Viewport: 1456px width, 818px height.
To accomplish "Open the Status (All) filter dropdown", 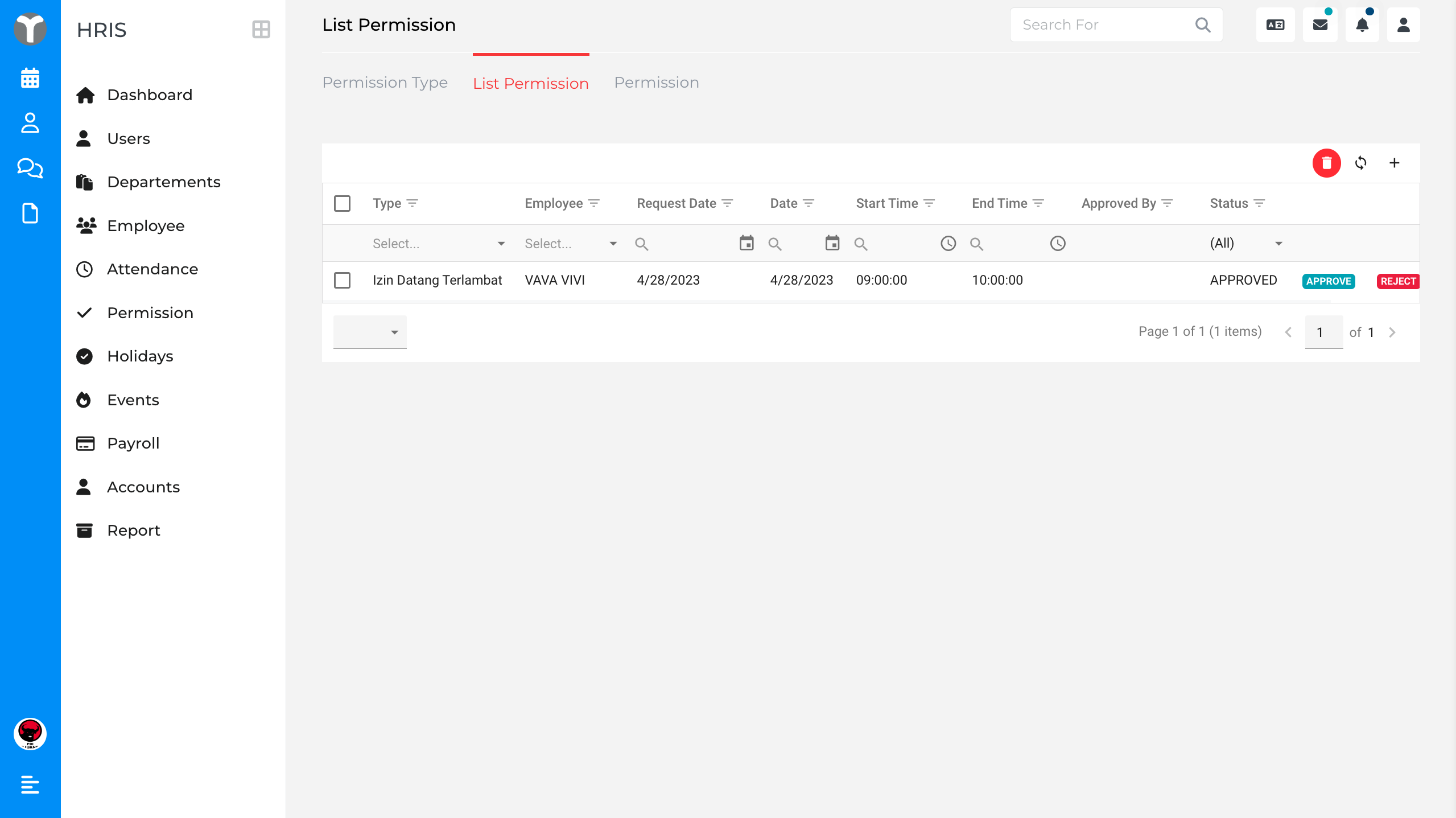I will click(x=1246, y=244).
